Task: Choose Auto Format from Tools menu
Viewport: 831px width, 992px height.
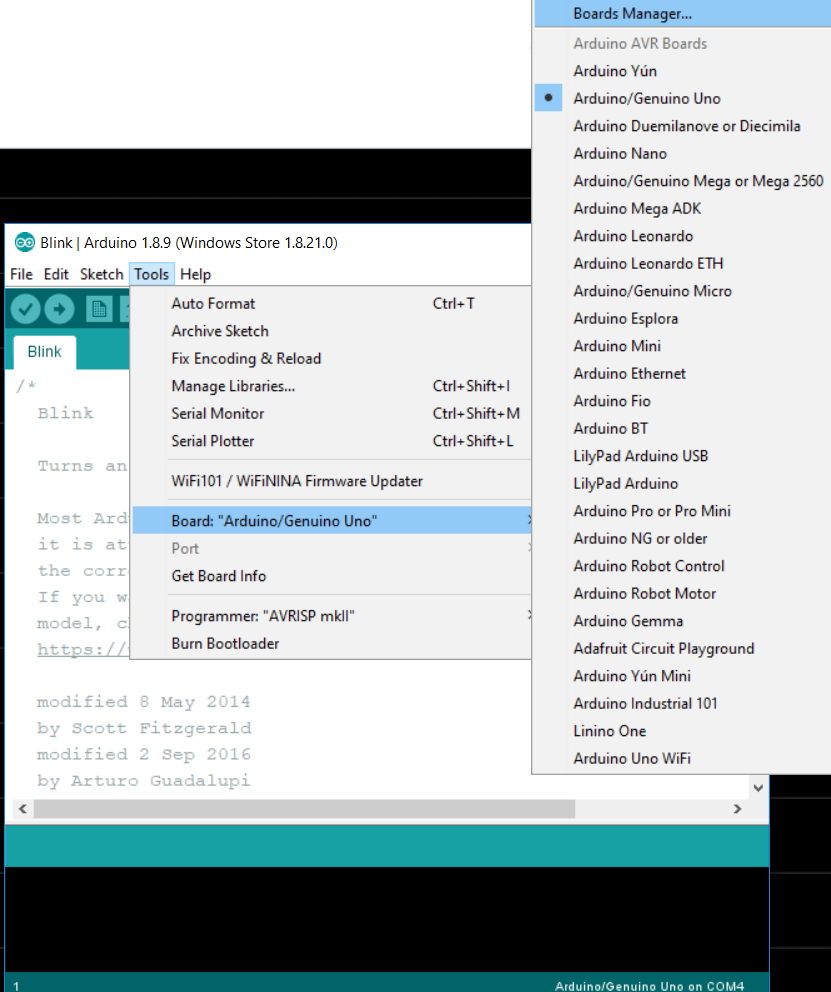Action: pyautogui.click(x=331, y=303)
